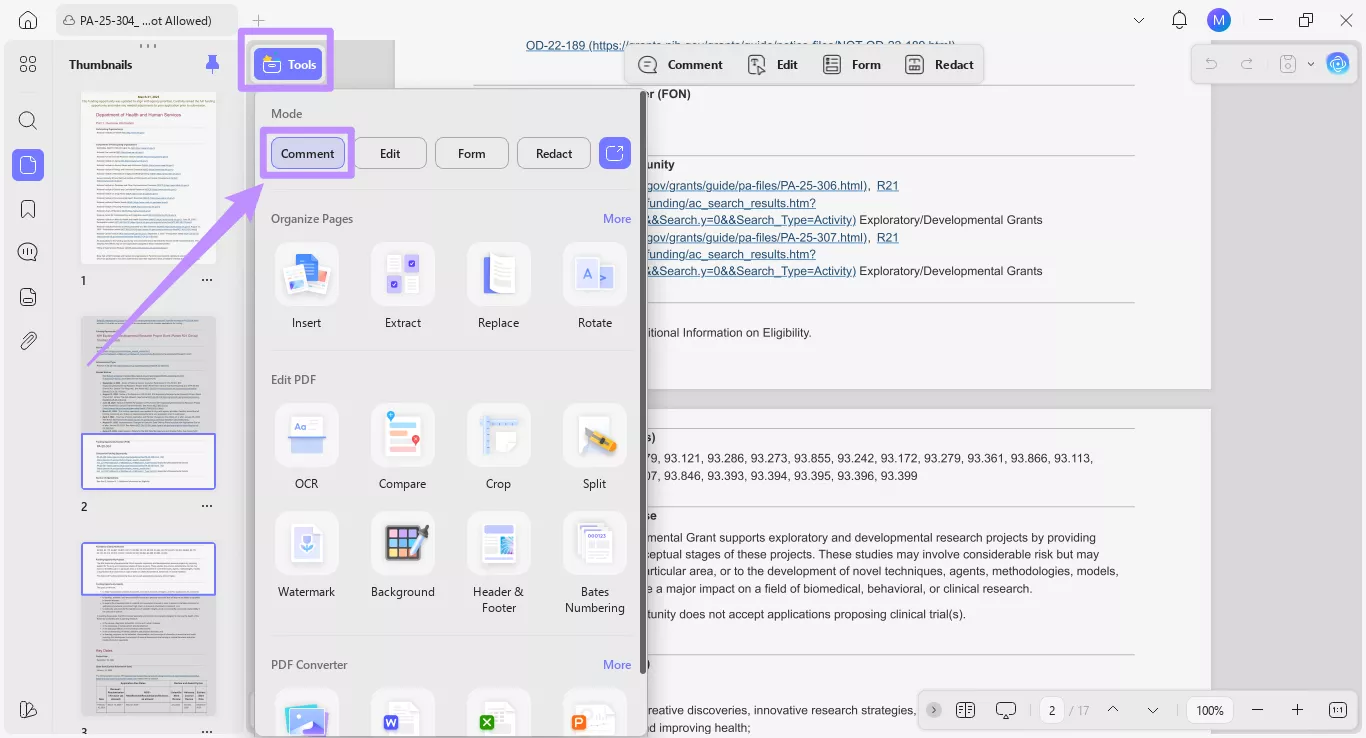Open the Extract pages tool
The image size is (1366, 738).
[x=402, y=287]
